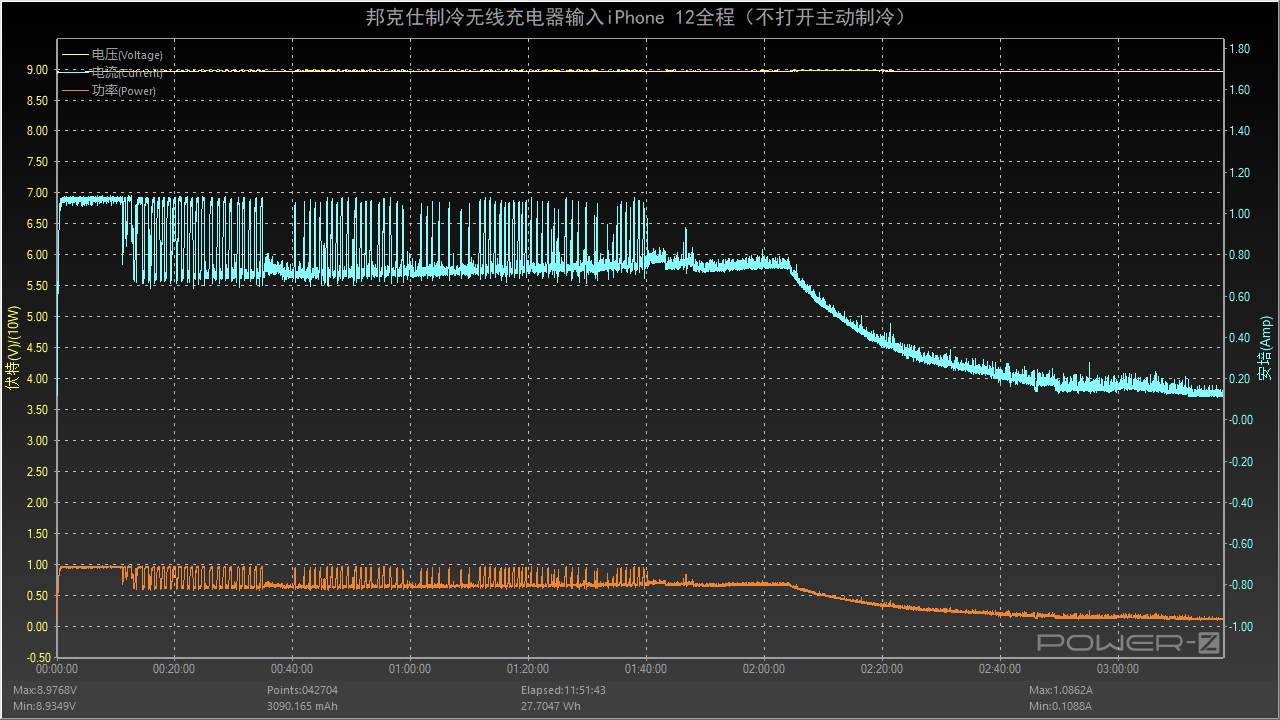The image size is (1280, 720).
Task: Click the Max:1.0862A current readout
Action: (1061, 690)
